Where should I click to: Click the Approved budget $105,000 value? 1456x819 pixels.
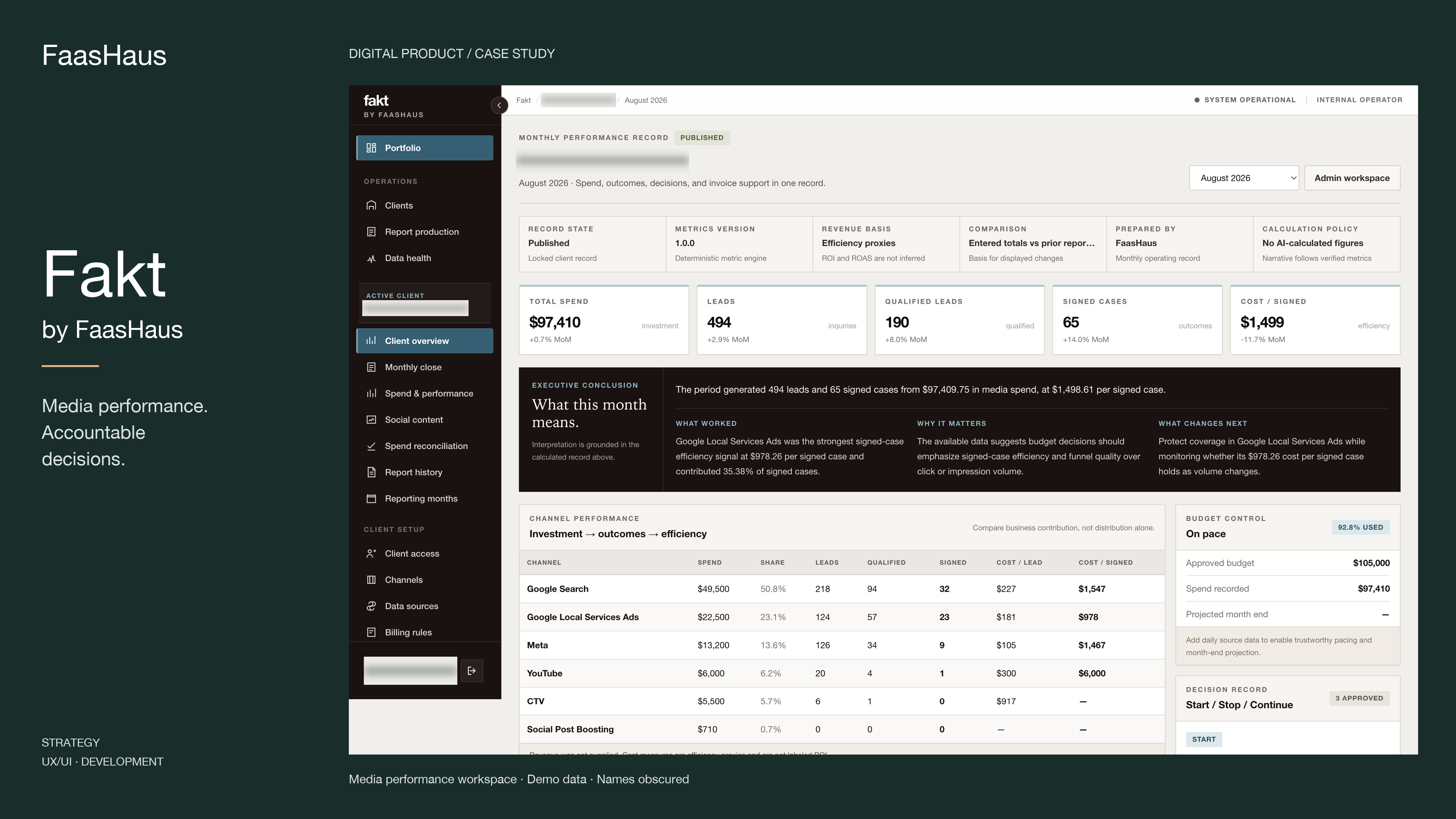coord(1371,563)
